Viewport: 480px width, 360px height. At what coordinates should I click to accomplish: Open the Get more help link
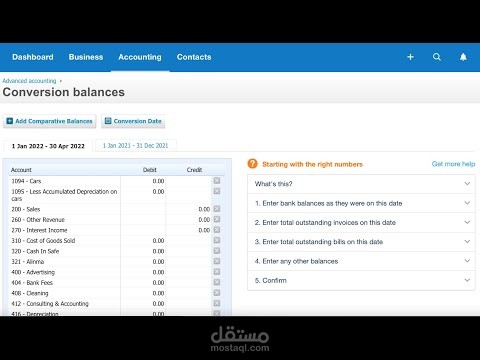(453, 164)
